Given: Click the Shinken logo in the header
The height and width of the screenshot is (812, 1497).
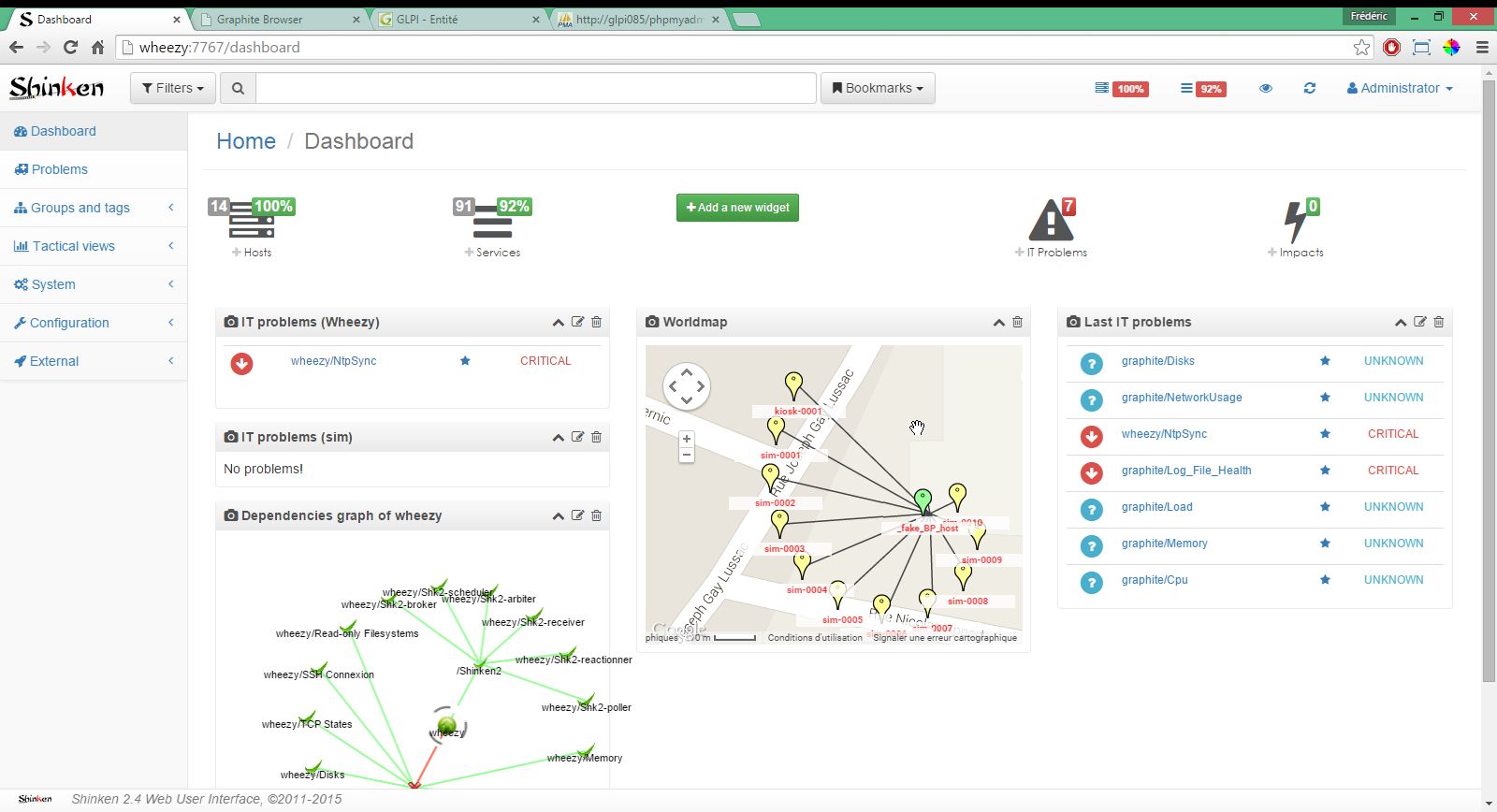Looking at the screenshot, I should 56,88.
